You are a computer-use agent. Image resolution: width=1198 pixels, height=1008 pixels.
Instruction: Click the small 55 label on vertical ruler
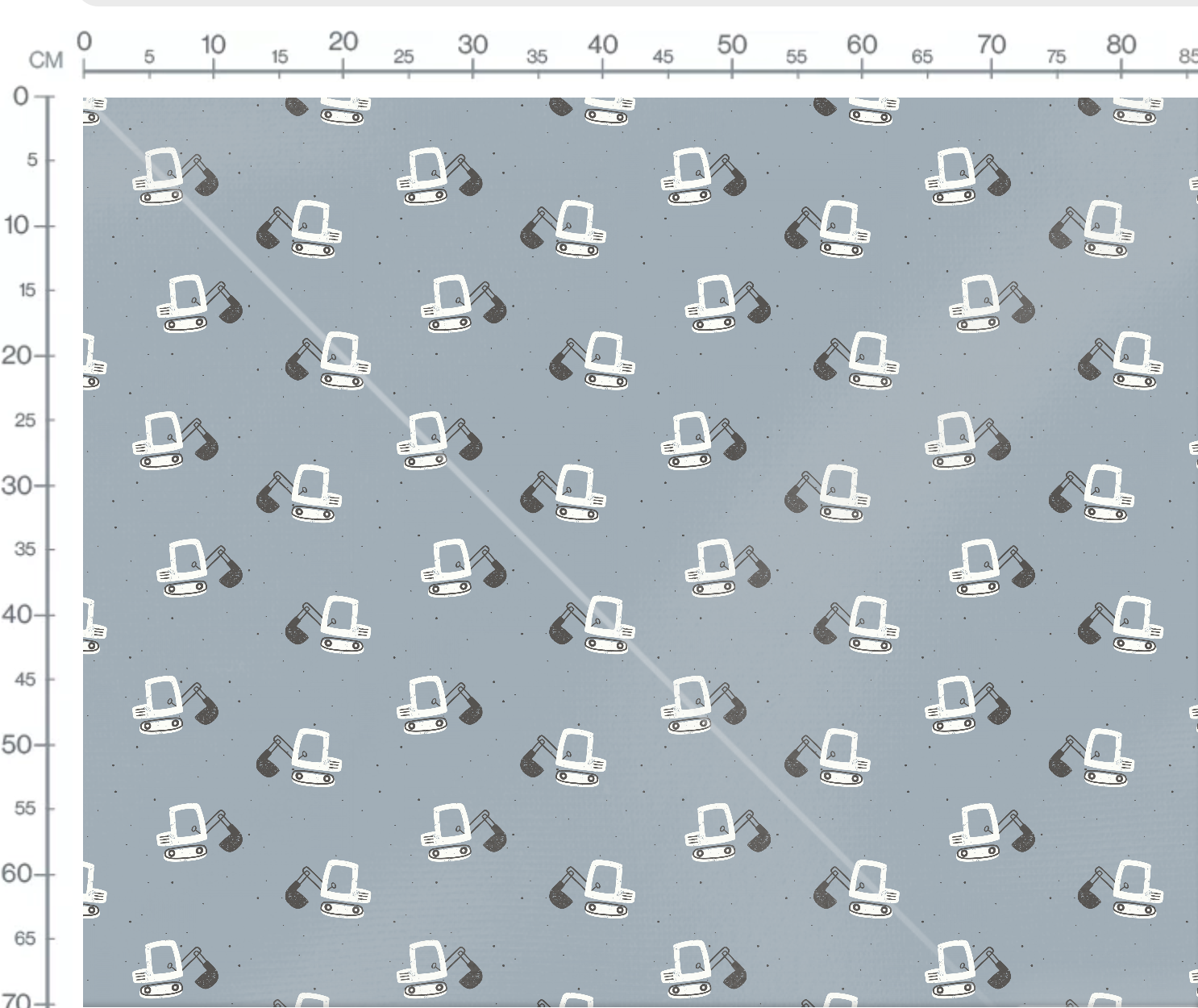25,808
